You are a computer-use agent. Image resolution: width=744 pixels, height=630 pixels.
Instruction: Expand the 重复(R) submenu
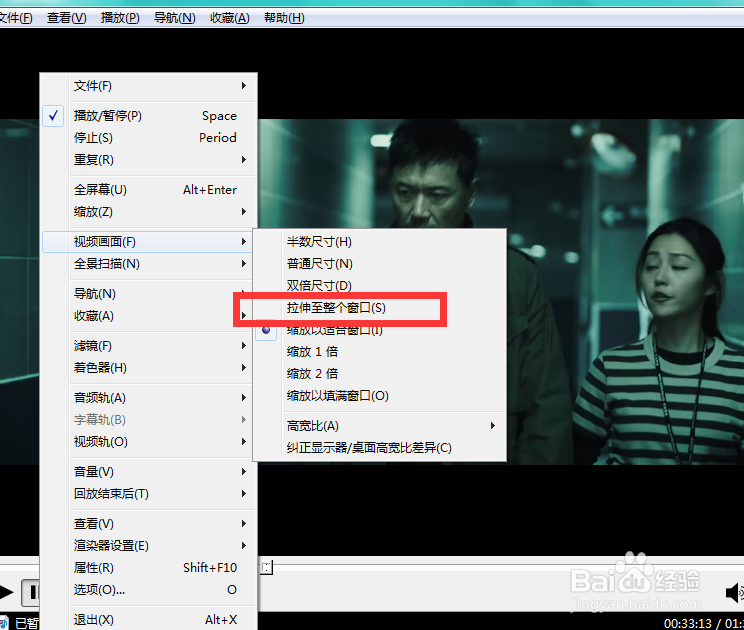[149, 159]
